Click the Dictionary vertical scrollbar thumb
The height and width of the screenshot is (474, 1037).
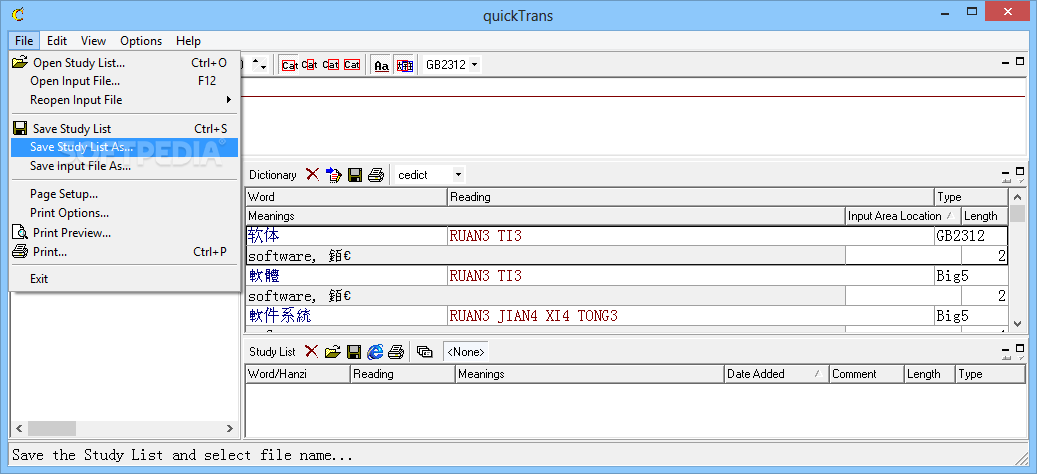[x=1017, y=214]
